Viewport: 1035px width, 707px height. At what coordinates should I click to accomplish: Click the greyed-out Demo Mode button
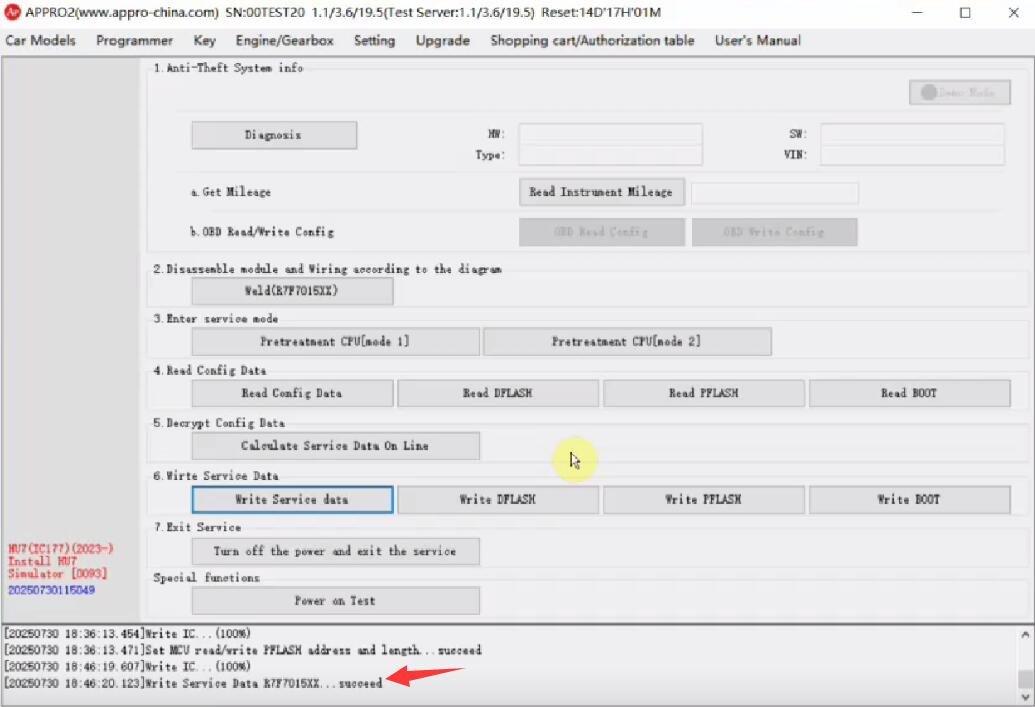click(960, 92)
